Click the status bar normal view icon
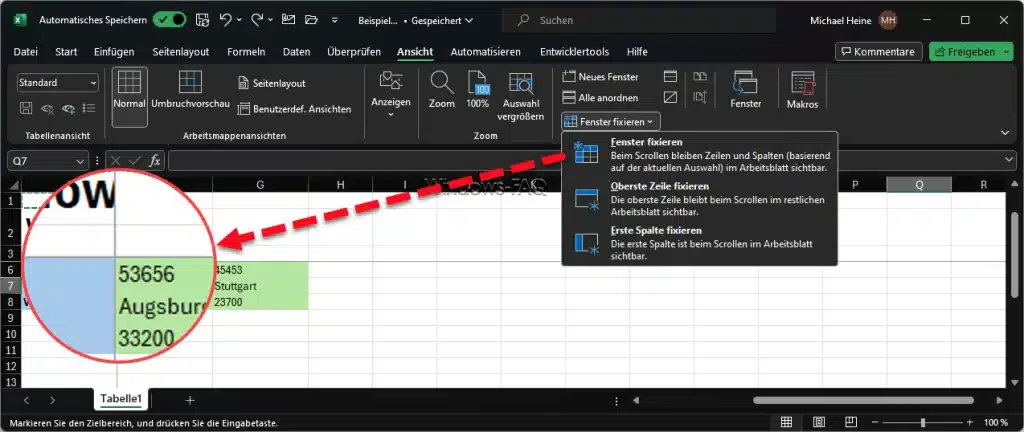Image resolution: width=1024 pixels, height=432 pixels. [787, 422]
